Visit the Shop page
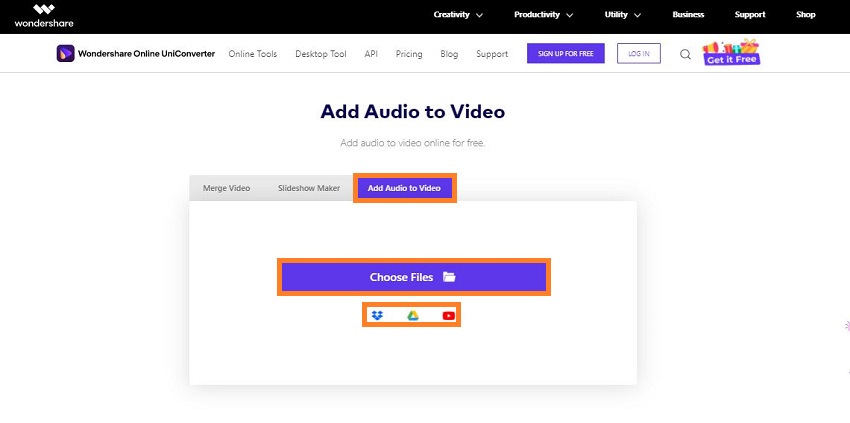The image size is (850, 423). coord(806,15)
